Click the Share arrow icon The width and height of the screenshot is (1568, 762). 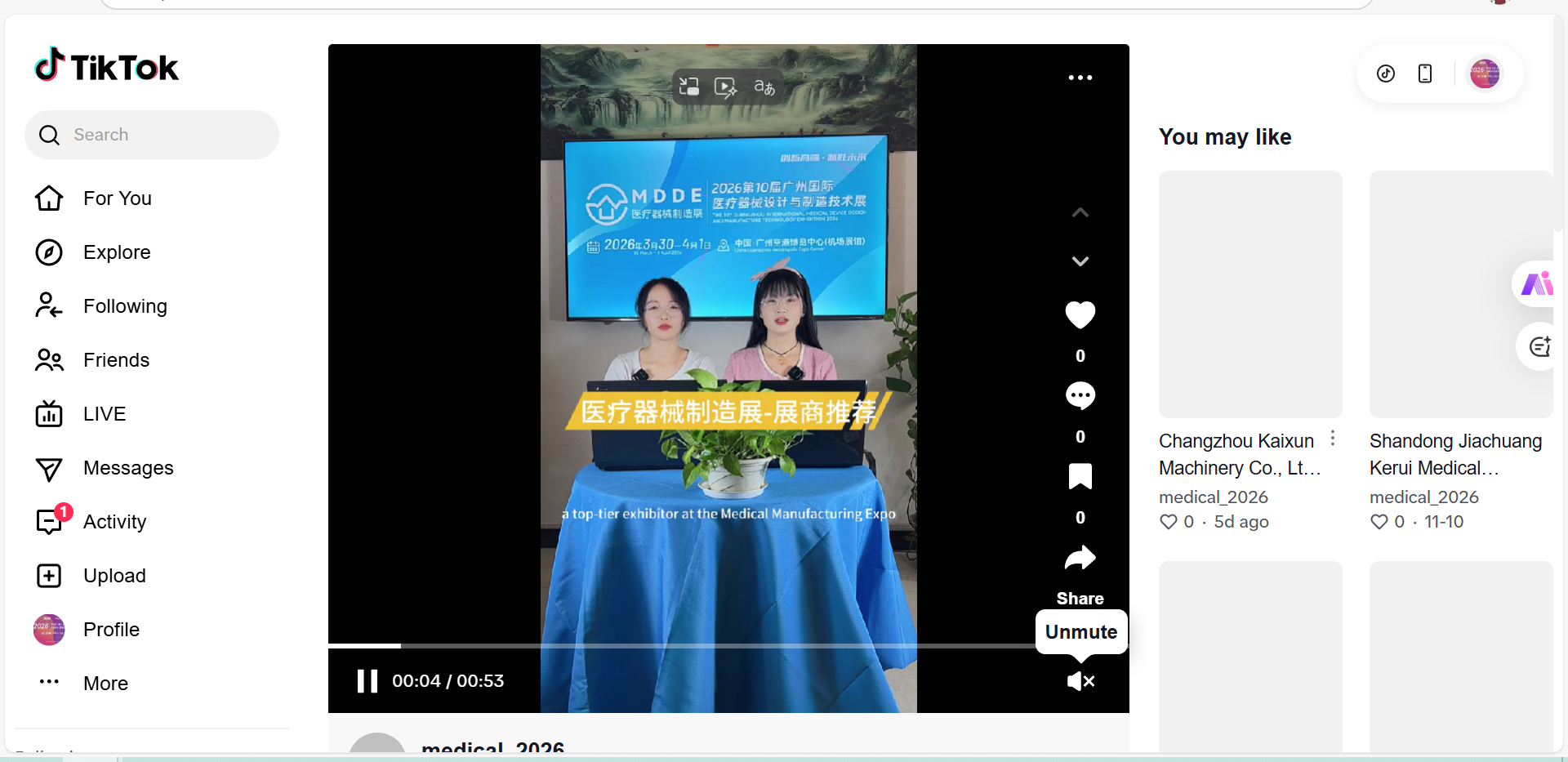[x=1080, y=559]
